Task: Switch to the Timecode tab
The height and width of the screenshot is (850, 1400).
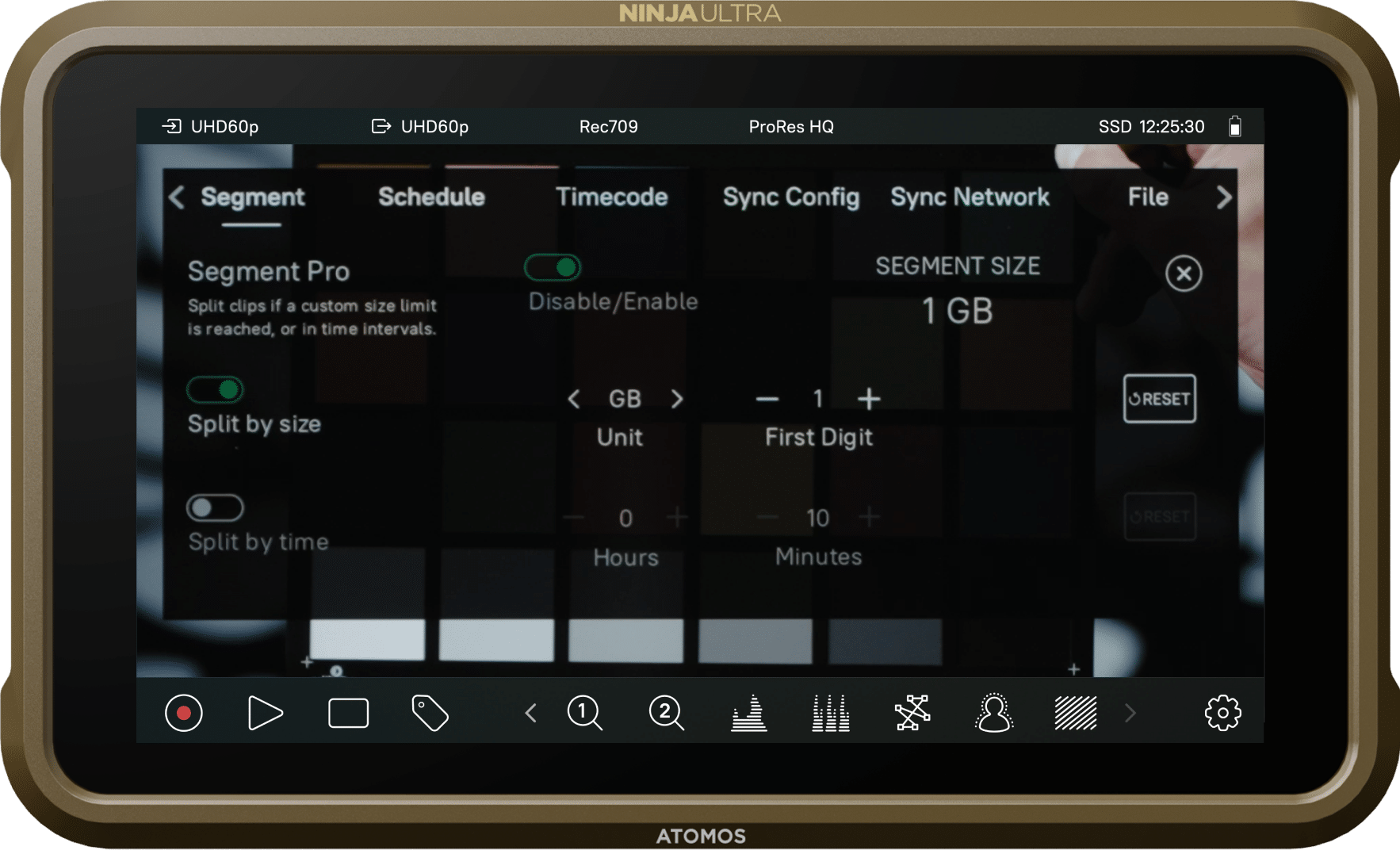Action: coord(611,197)
